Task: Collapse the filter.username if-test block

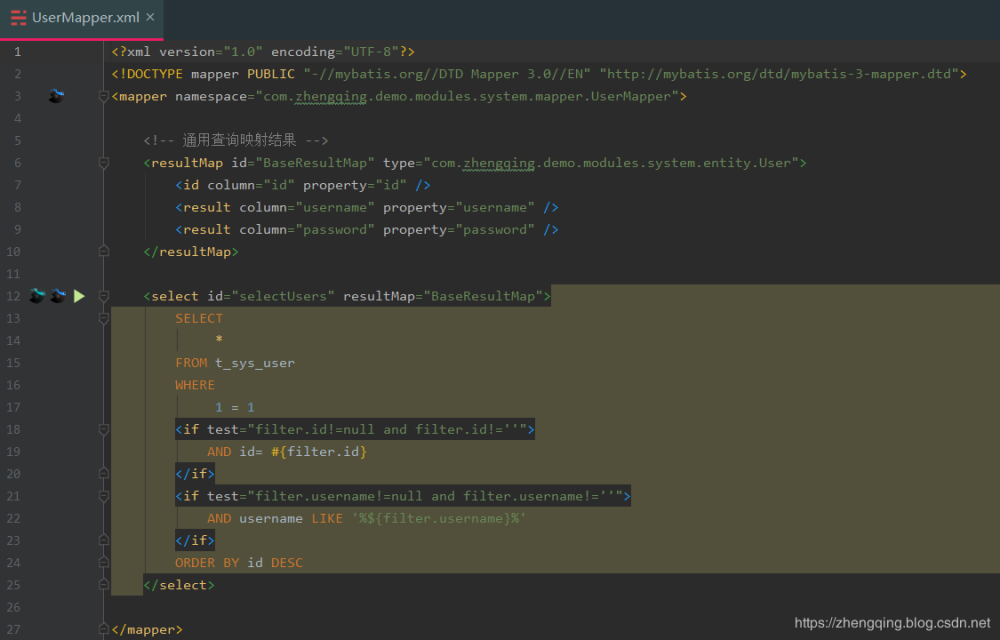Action: point(103,495)
